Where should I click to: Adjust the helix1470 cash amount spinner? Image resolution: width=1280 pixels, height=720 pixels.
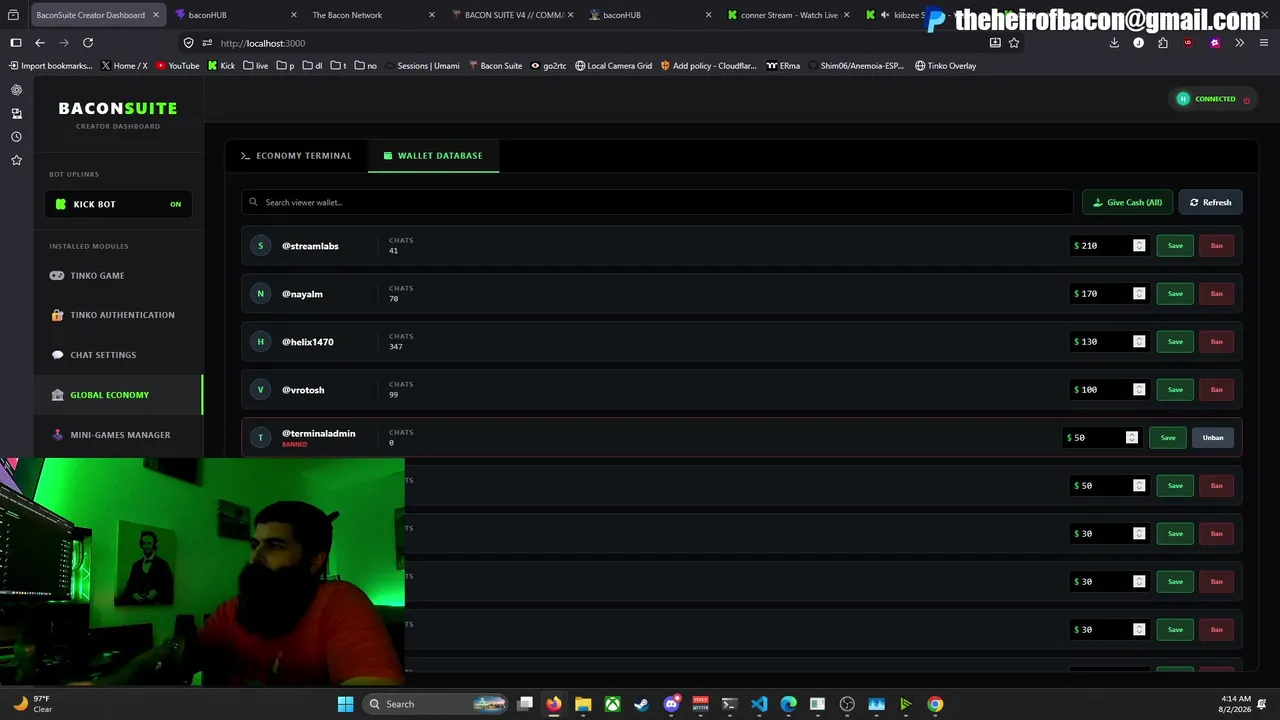point(1139,342)
